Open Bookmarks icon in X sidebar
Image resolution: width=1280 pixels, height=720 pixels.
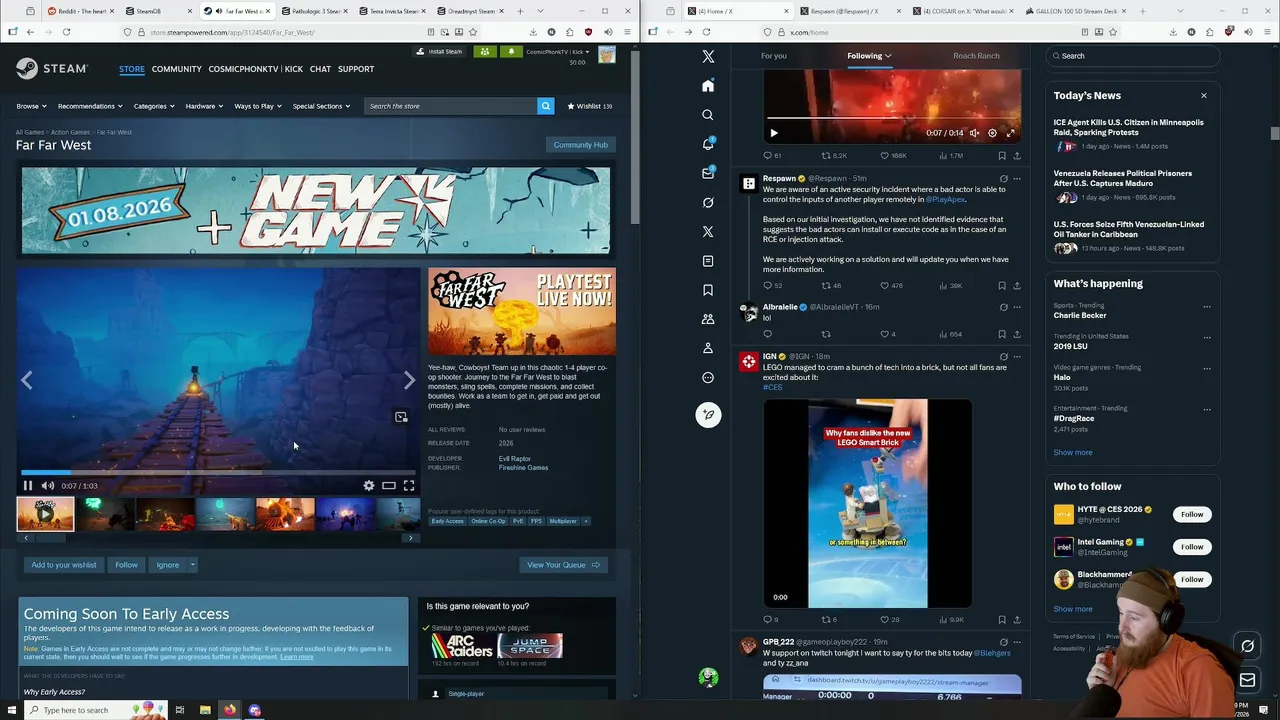[708, 290]
